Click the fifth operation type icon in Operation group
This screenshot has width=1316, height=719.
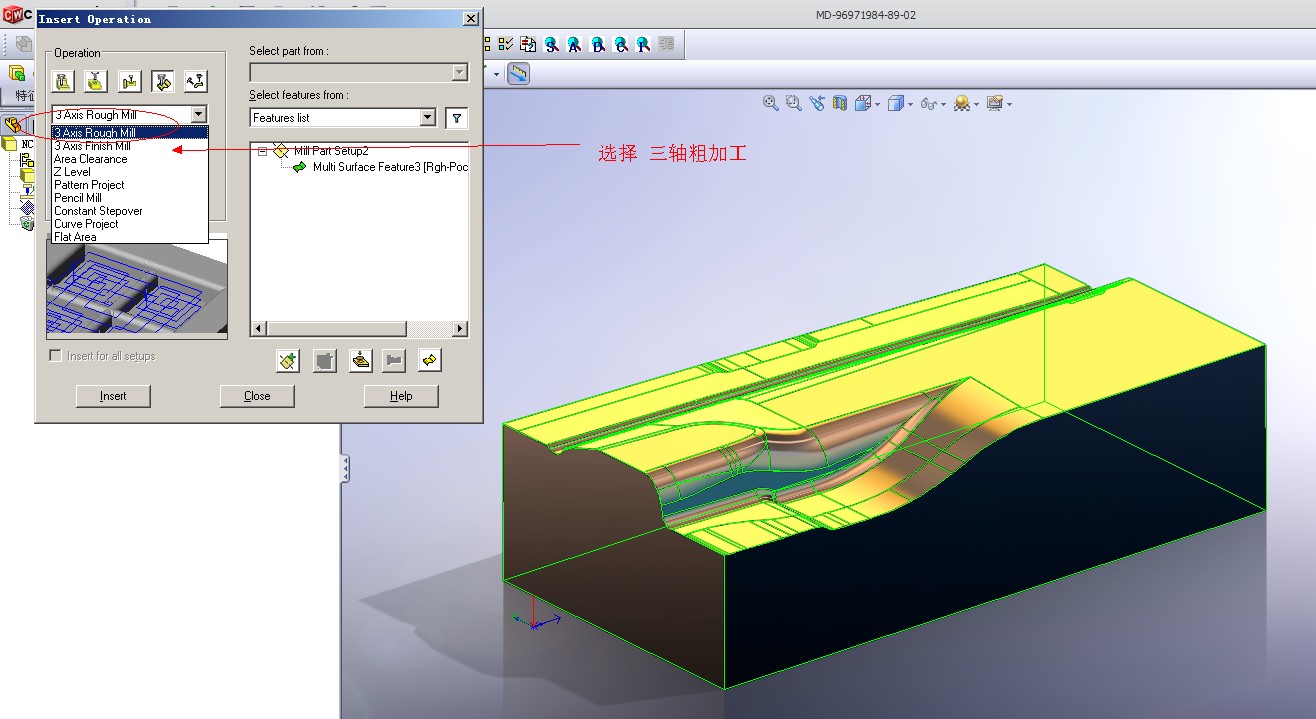[x=195, y=82]
